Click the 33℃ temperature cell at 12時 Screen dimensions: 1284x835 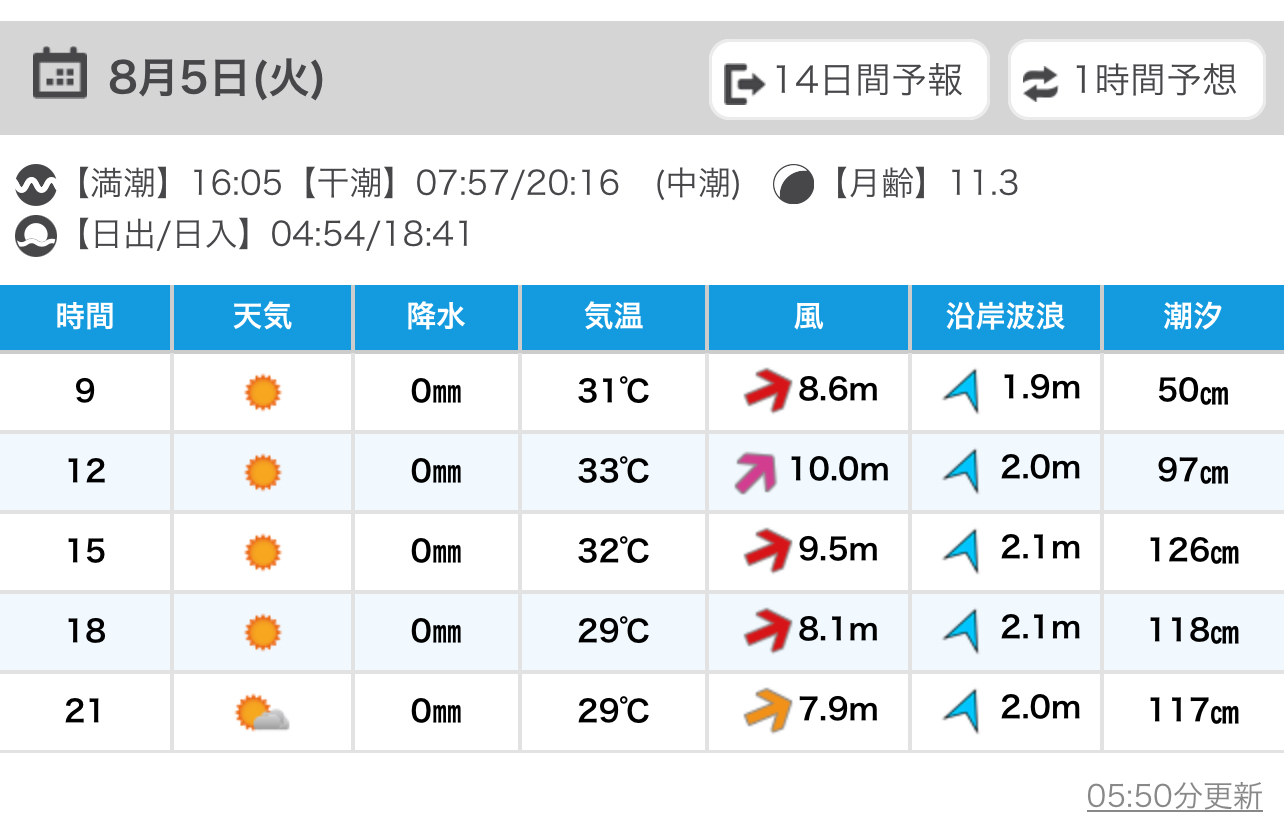[613, 471]
